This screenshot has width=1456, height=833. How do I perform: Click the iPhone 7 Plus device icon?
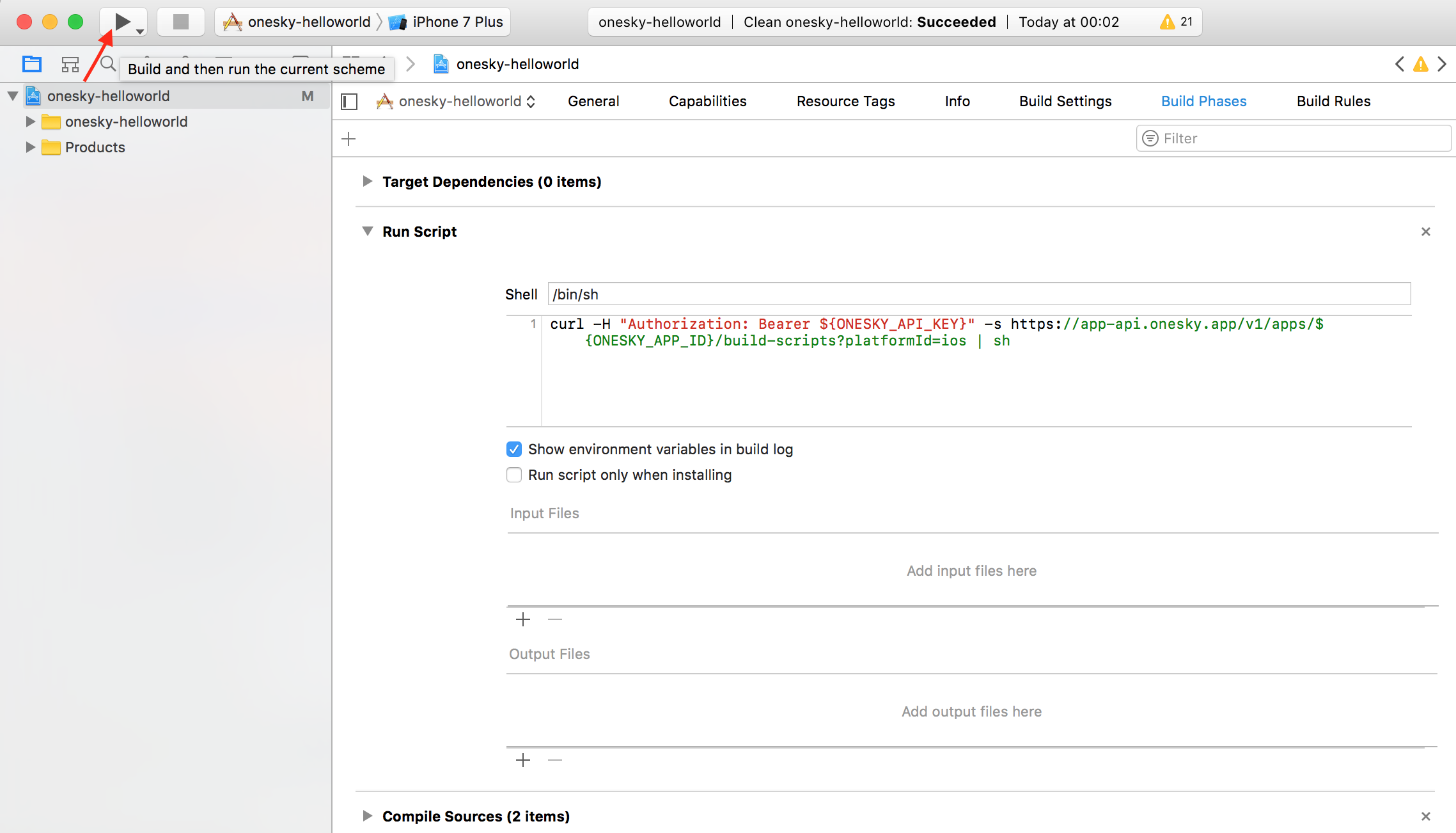point(398,22)
